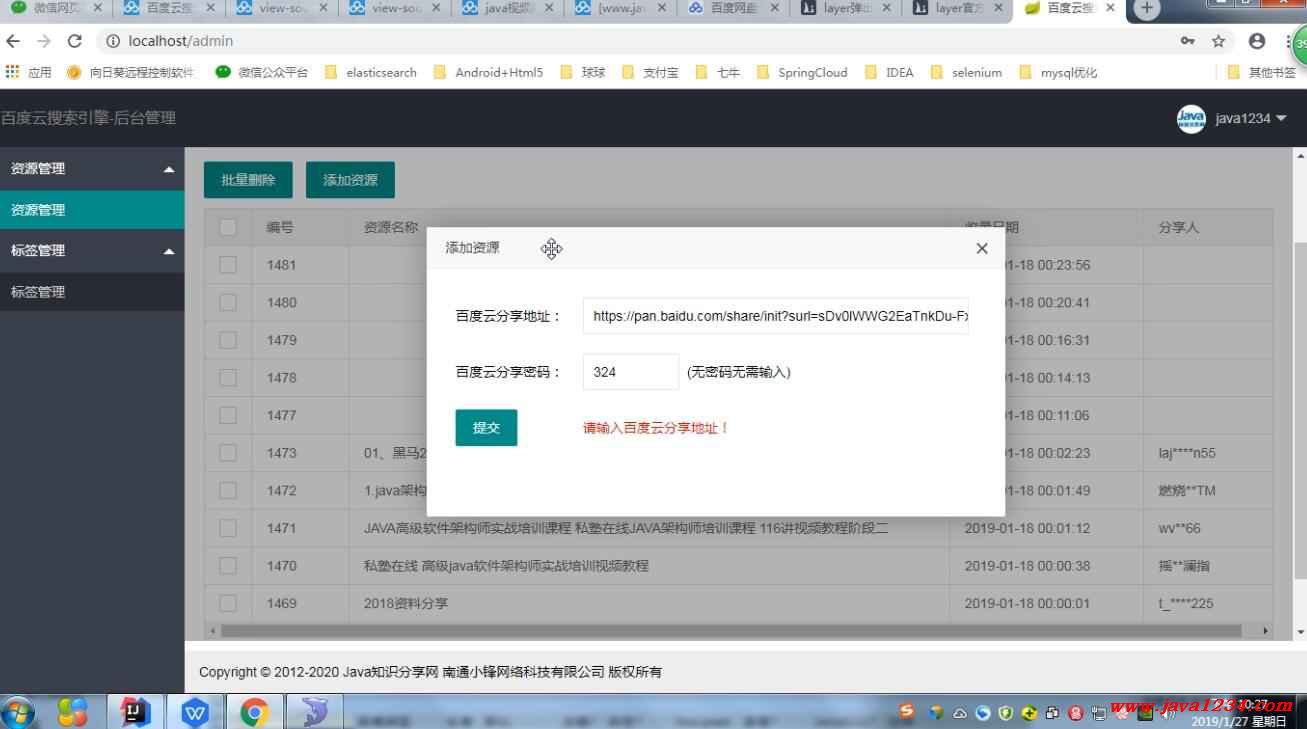Open the 其他书签 folder
Screen dimensions: 1307x729
1262,72
